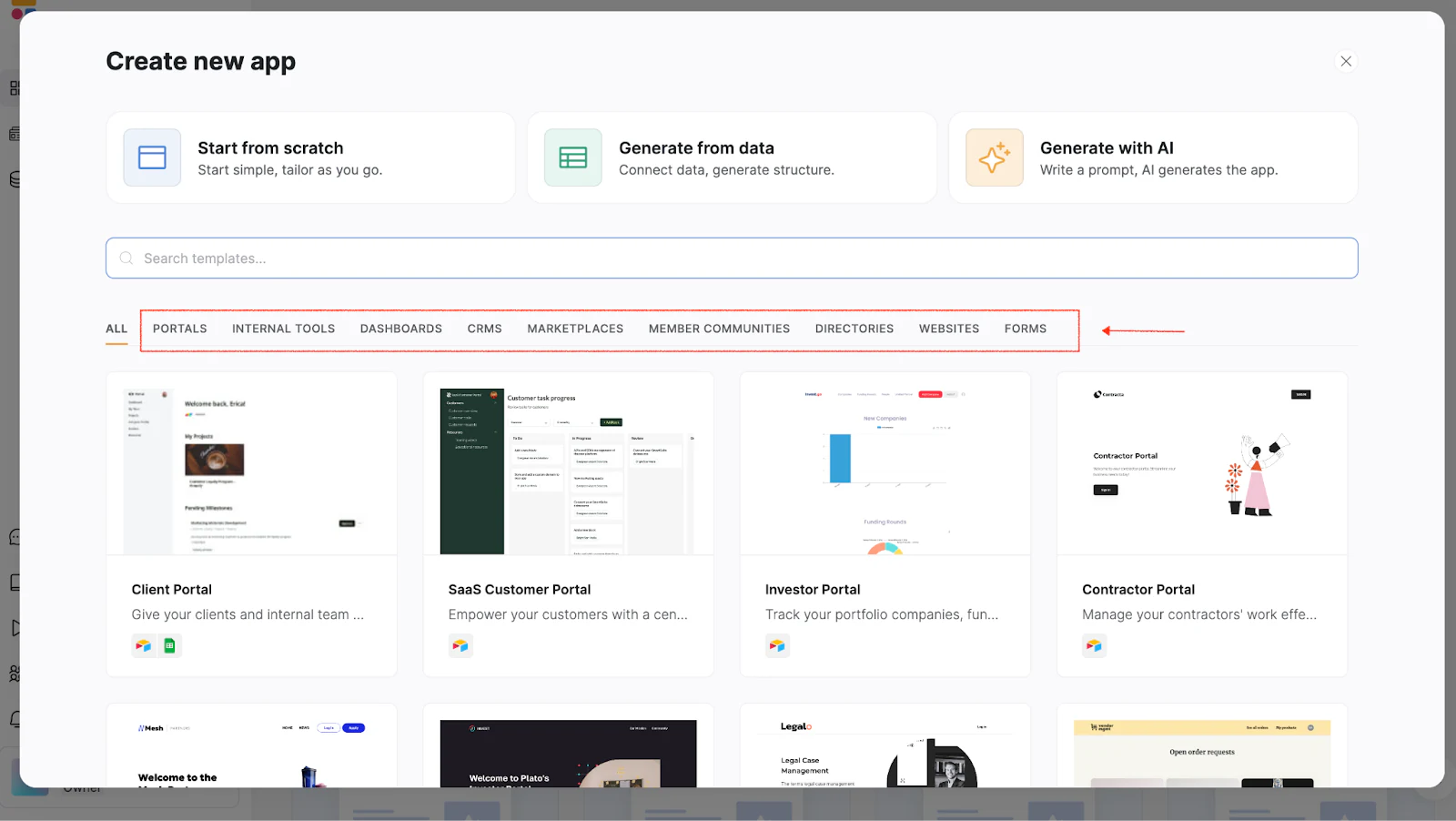Switch to the WEBSITES tab

point(949,329)
